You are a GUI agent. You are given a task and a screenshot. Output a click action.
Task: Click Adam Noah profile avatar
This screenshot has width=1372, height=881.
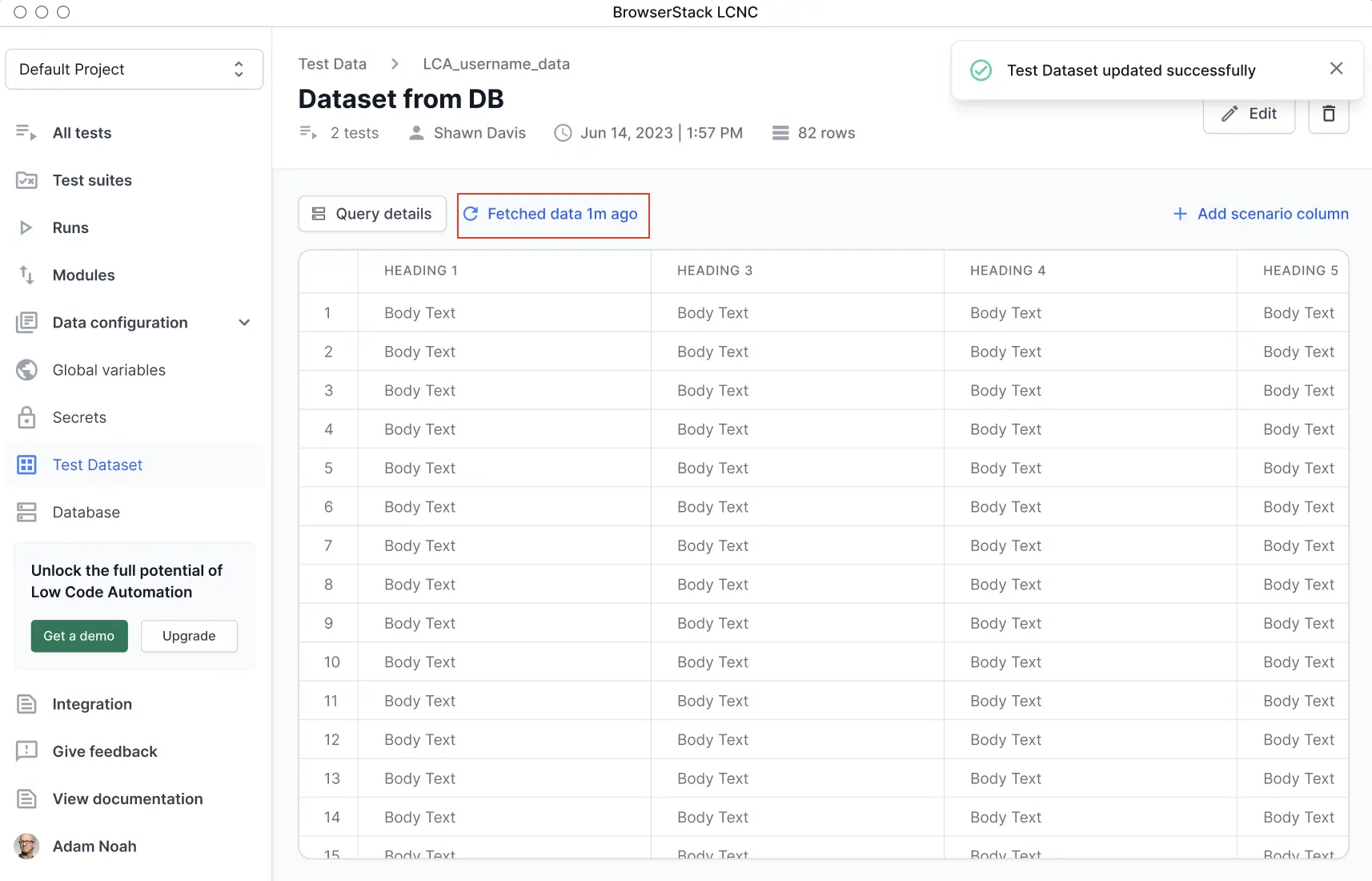point(26,847)
